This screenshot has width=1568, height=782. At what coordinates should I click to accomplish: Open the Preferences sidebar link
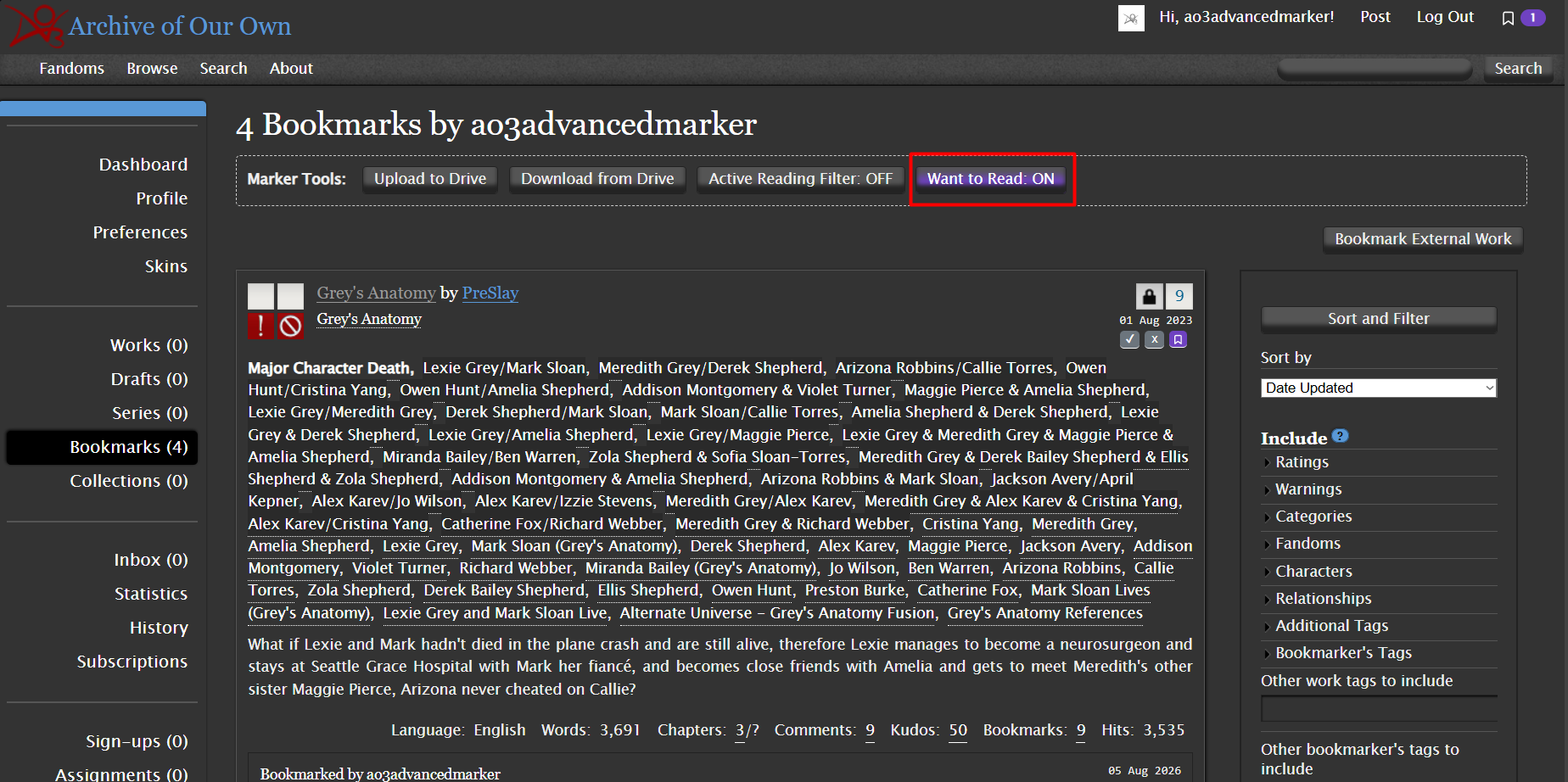point(140,232)
